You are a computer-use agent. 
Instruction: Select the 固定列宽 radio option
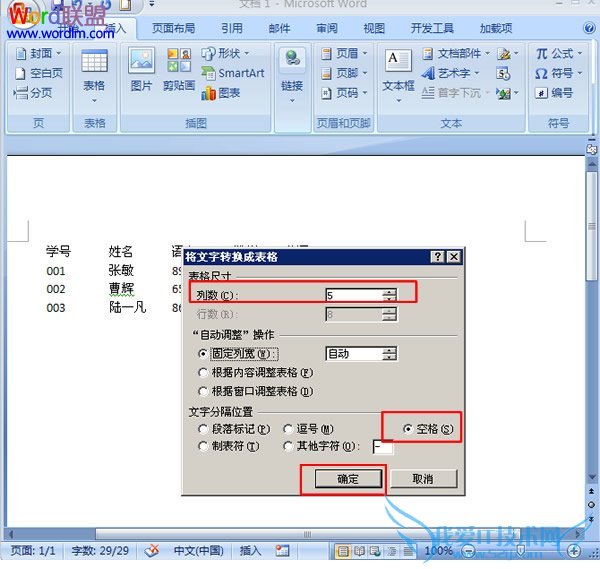click(238, 354)
